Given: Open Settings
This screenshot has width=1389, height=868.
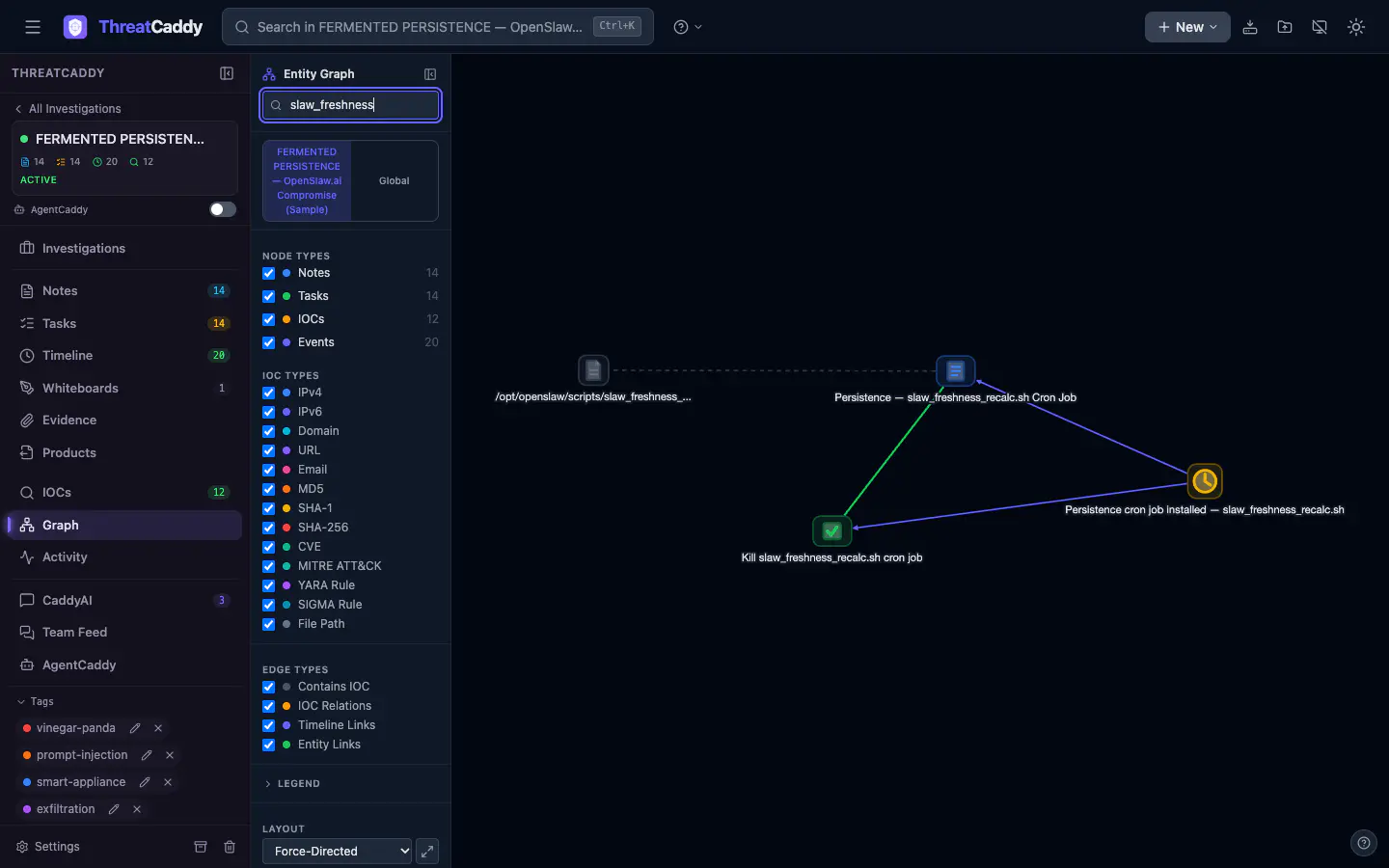Looking at the screenshot, I should pos(48,847).
